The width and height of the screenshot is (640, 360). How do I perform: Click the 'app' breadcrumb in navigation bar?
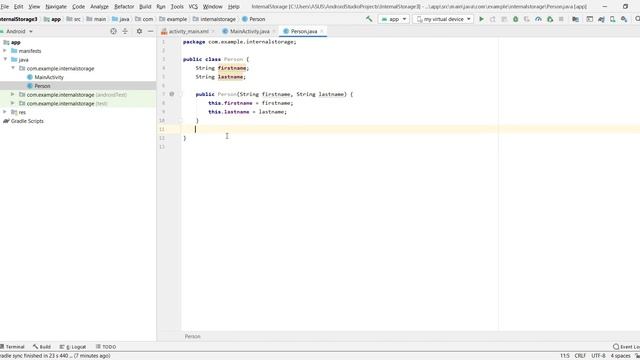point(52,19)
